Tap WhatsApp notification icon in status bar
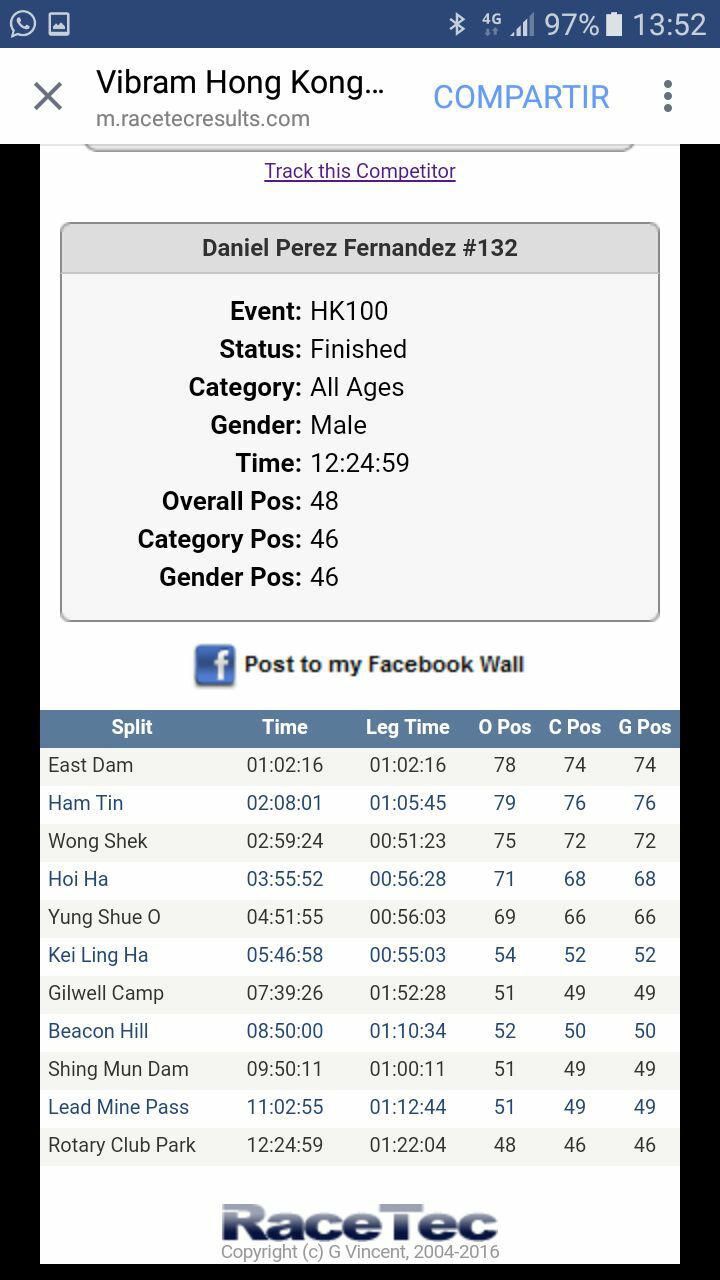 (x=22, y=23)
